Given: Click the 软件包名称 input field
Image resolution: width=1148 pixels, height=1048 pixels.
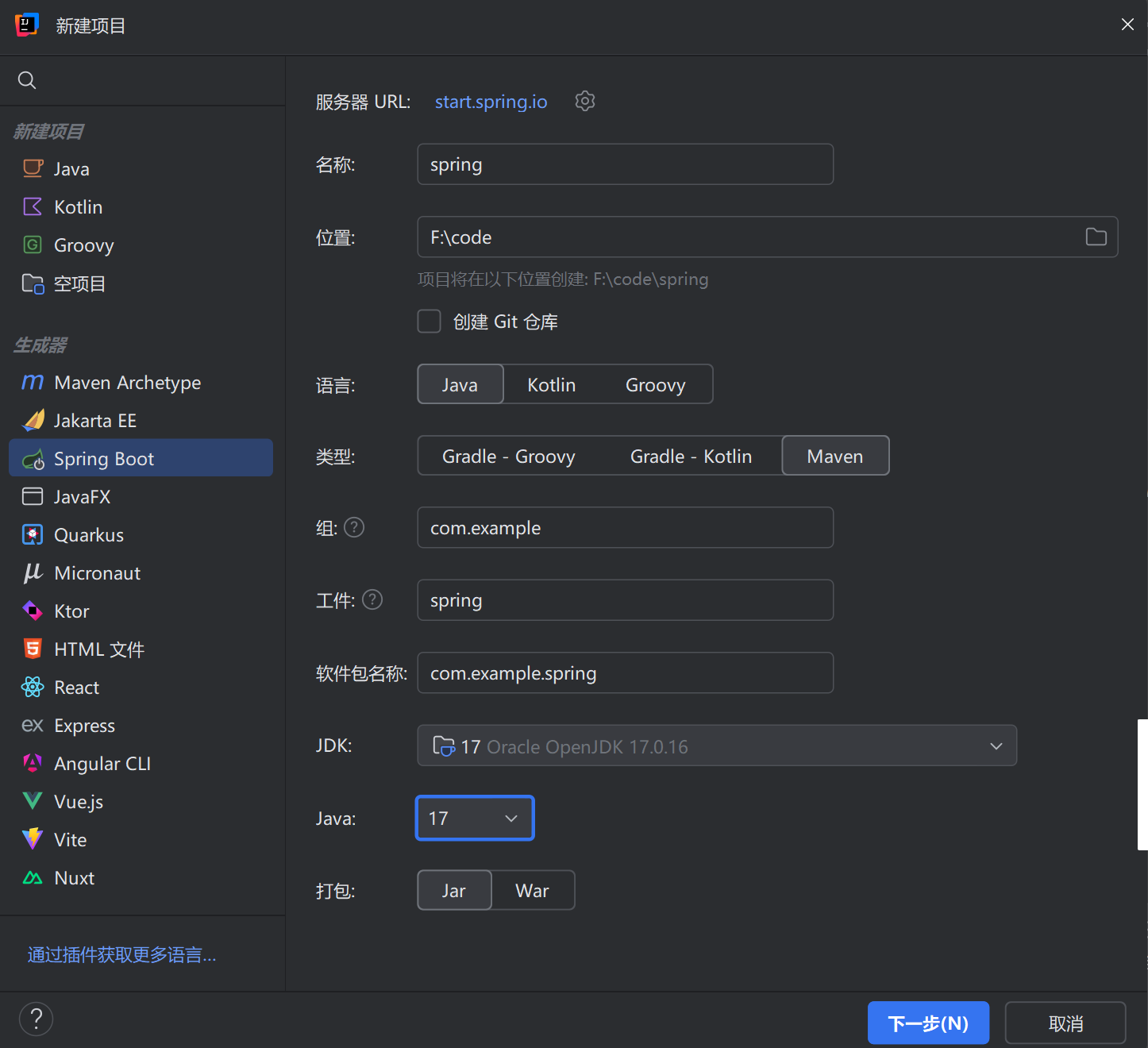Looking at the screenshot, I should (626, 672).
